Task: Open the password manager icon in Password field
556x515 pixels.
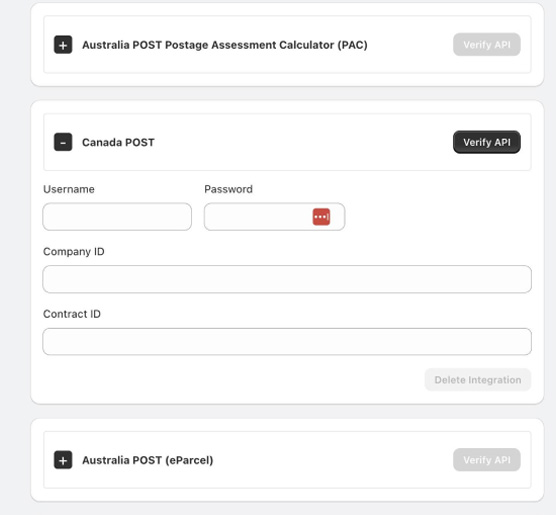Action: (321, 217)
